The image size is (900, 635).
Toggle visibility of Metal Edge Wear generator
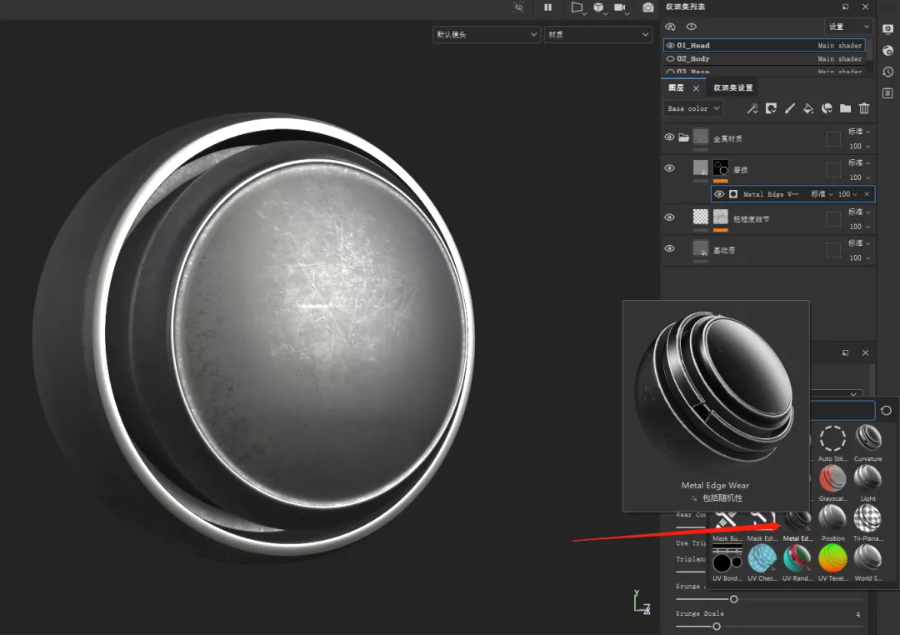pyautogui.click(x=718, y=194)
